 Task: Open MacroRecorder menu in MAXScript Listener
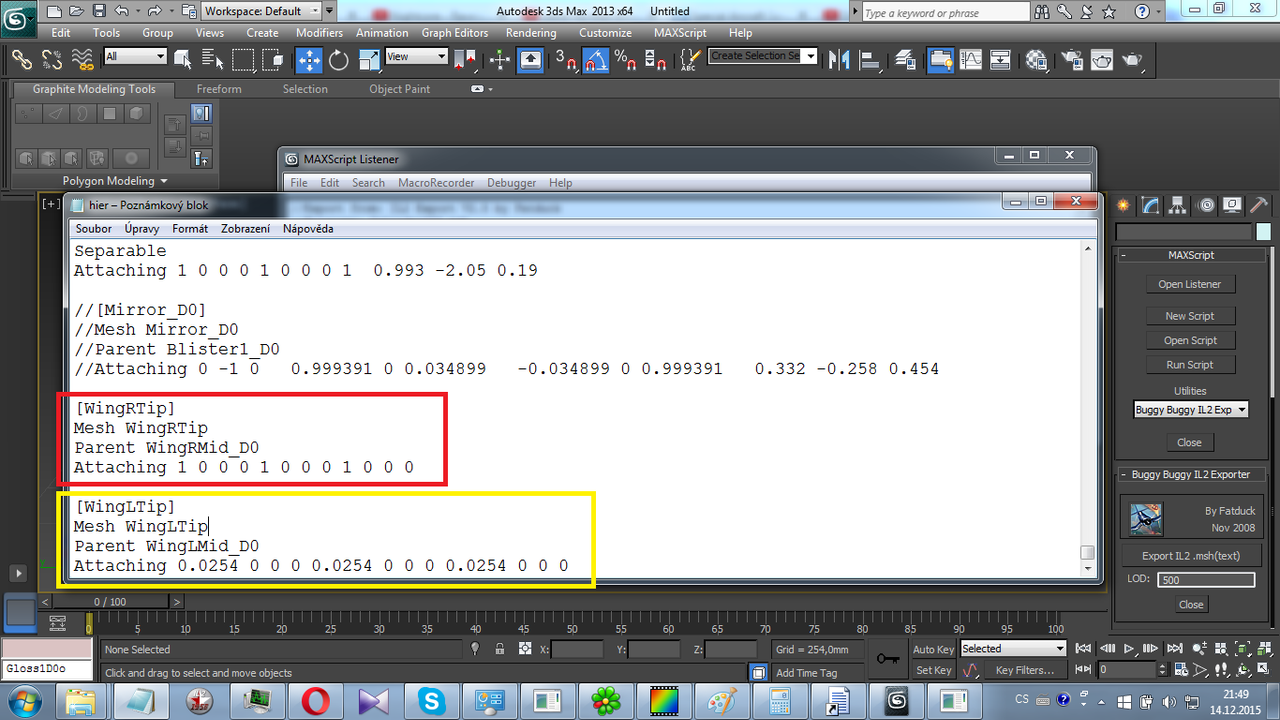436,183
